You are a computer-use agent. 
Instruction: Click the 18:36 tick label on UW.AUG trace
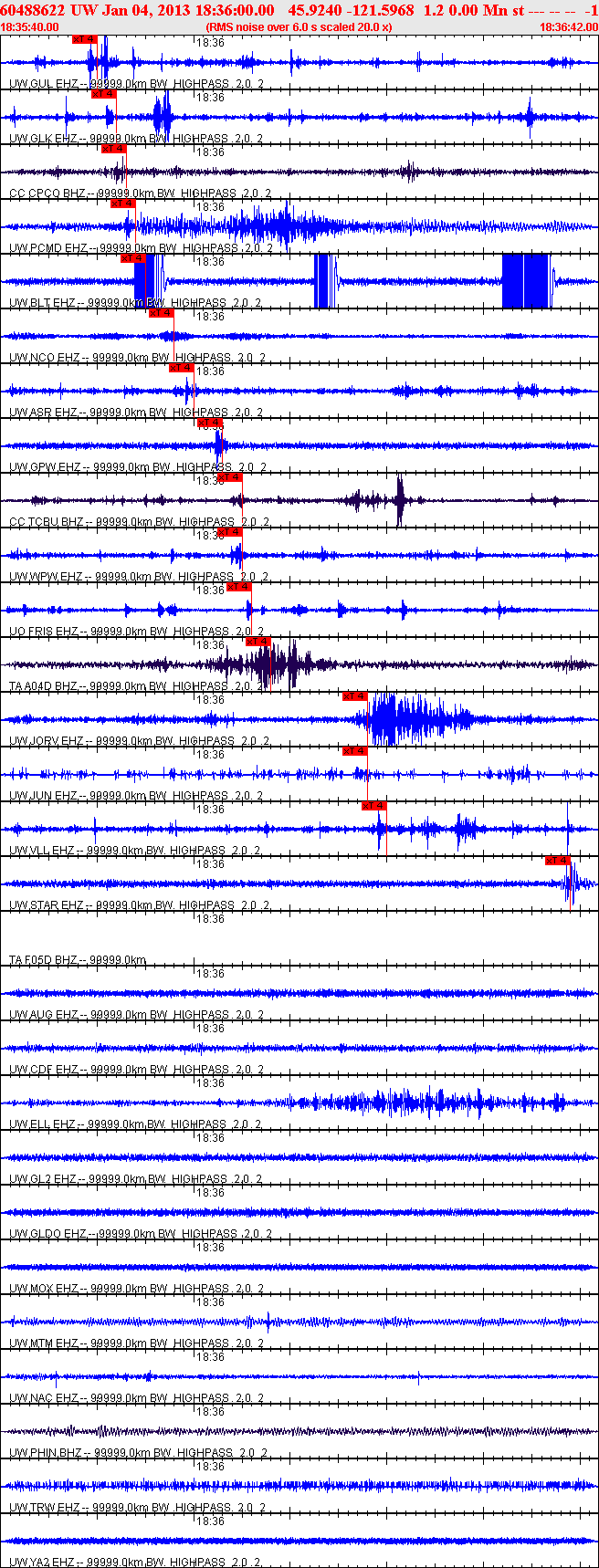pos(211,974)
